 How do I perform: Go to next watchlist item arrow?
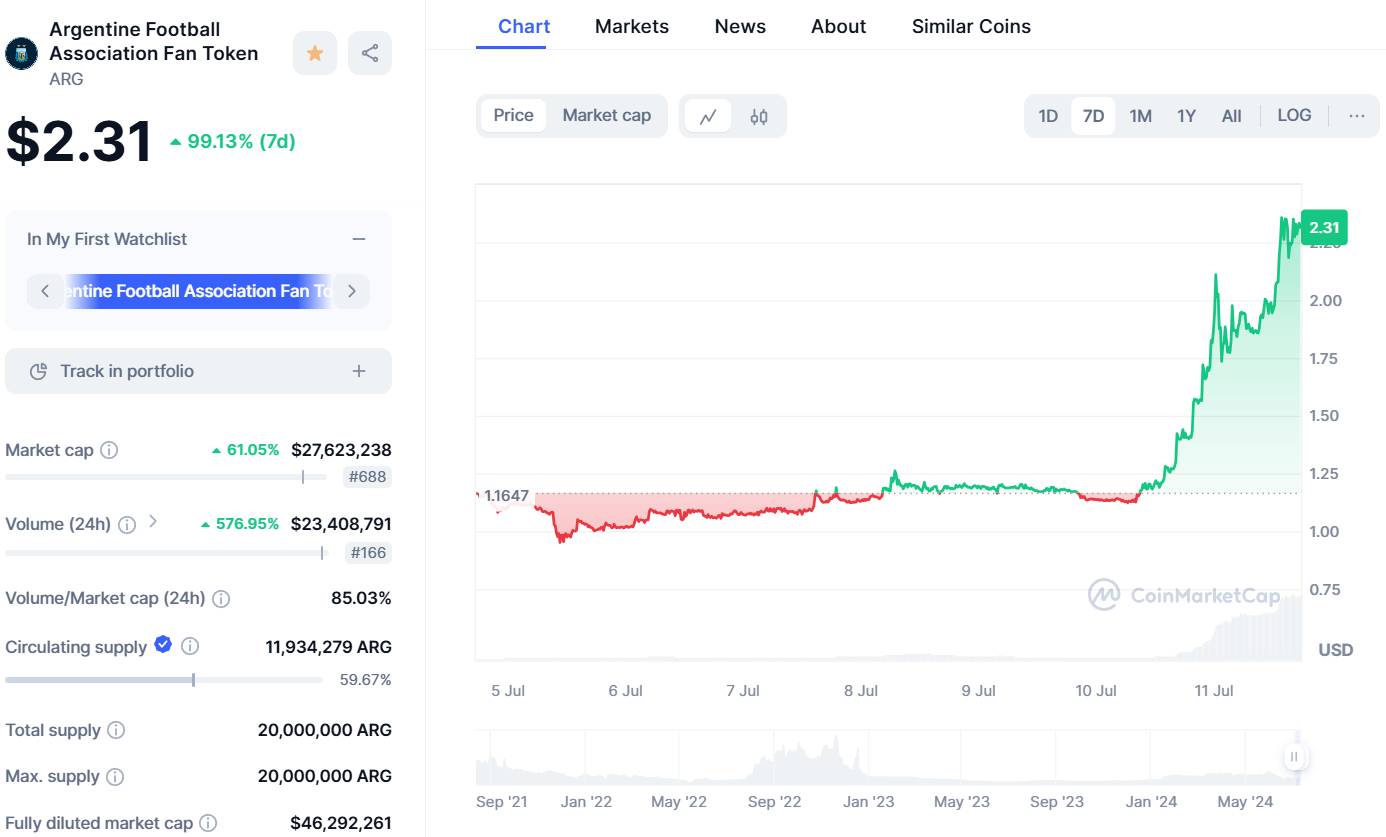(x=352, y=291)
